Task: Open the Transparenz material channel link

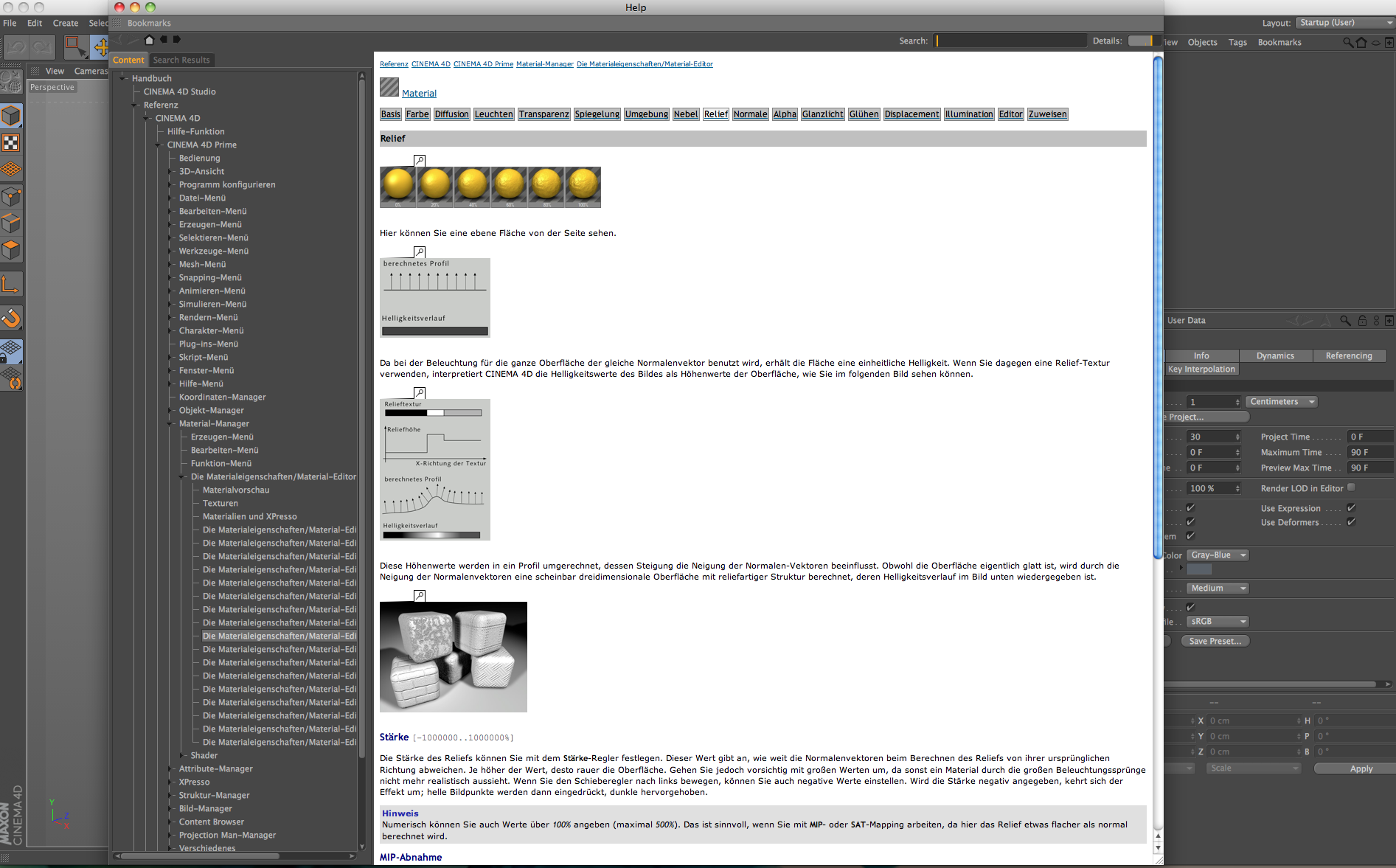Action: point(544,114)
